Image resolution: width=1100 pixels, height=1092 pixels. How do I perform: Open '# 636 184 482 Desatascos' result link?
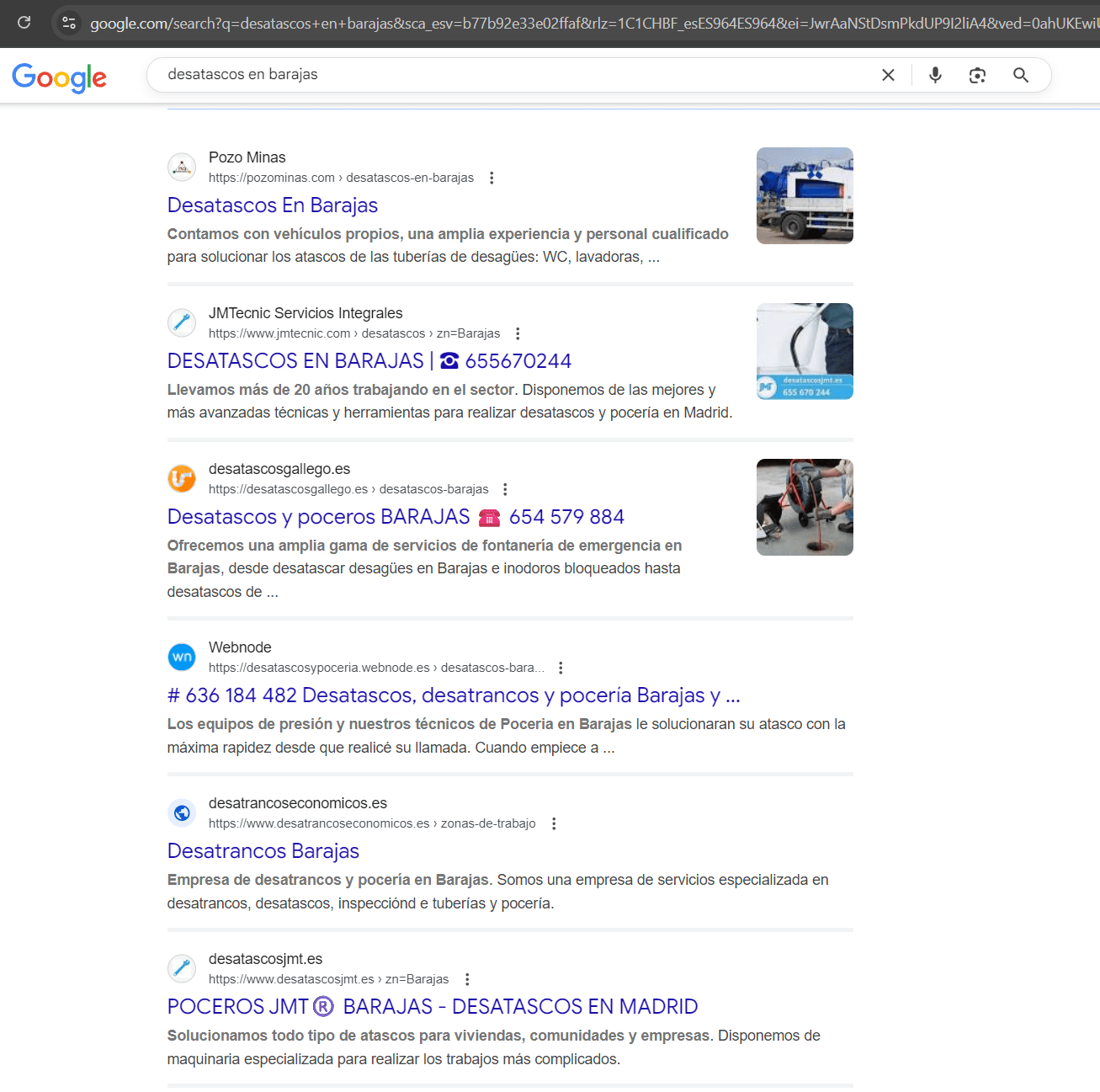click(454, 695)
